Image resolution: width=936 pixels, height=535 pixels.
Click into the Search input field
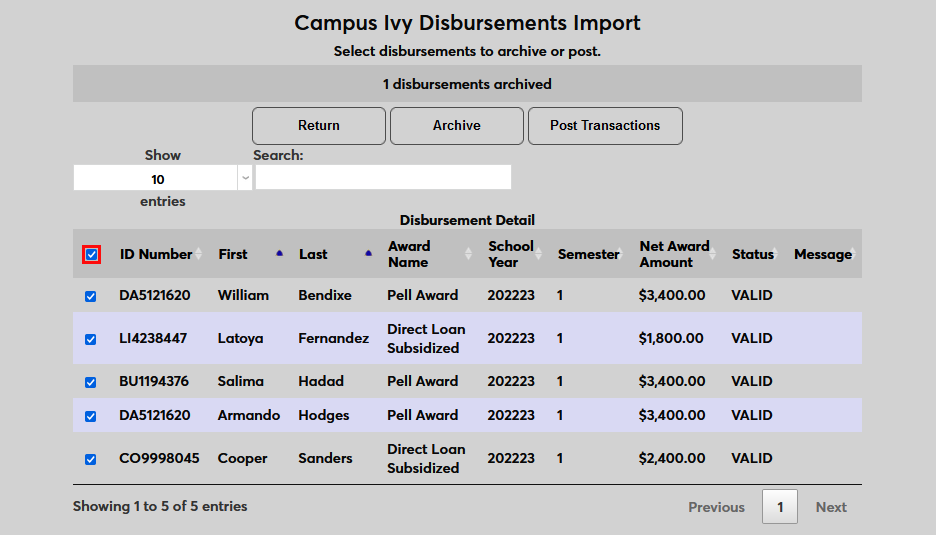pyautogui.click(x=383, y=178)
